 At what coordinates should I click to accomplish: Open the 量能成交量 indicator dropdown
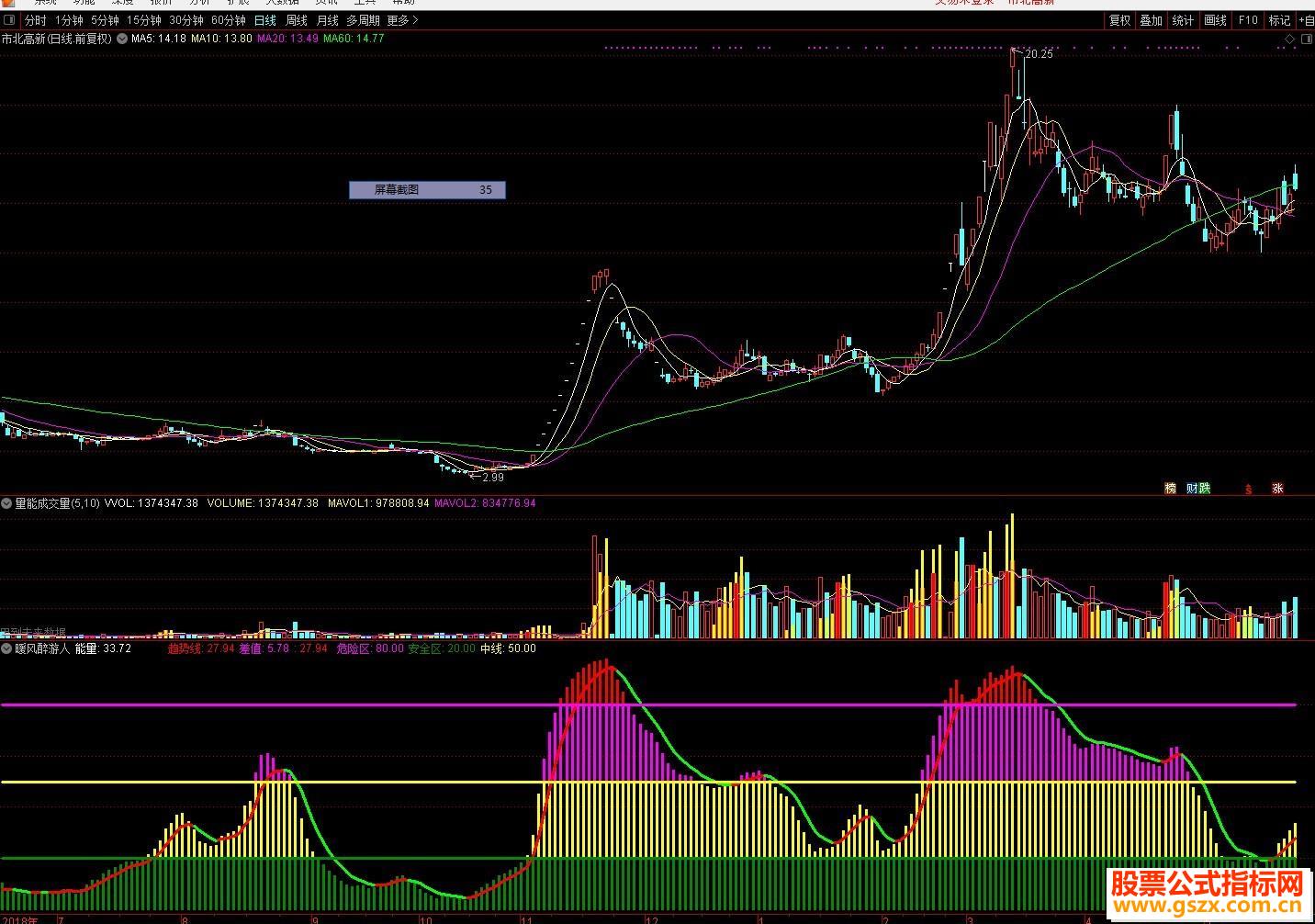click(6, 503)
